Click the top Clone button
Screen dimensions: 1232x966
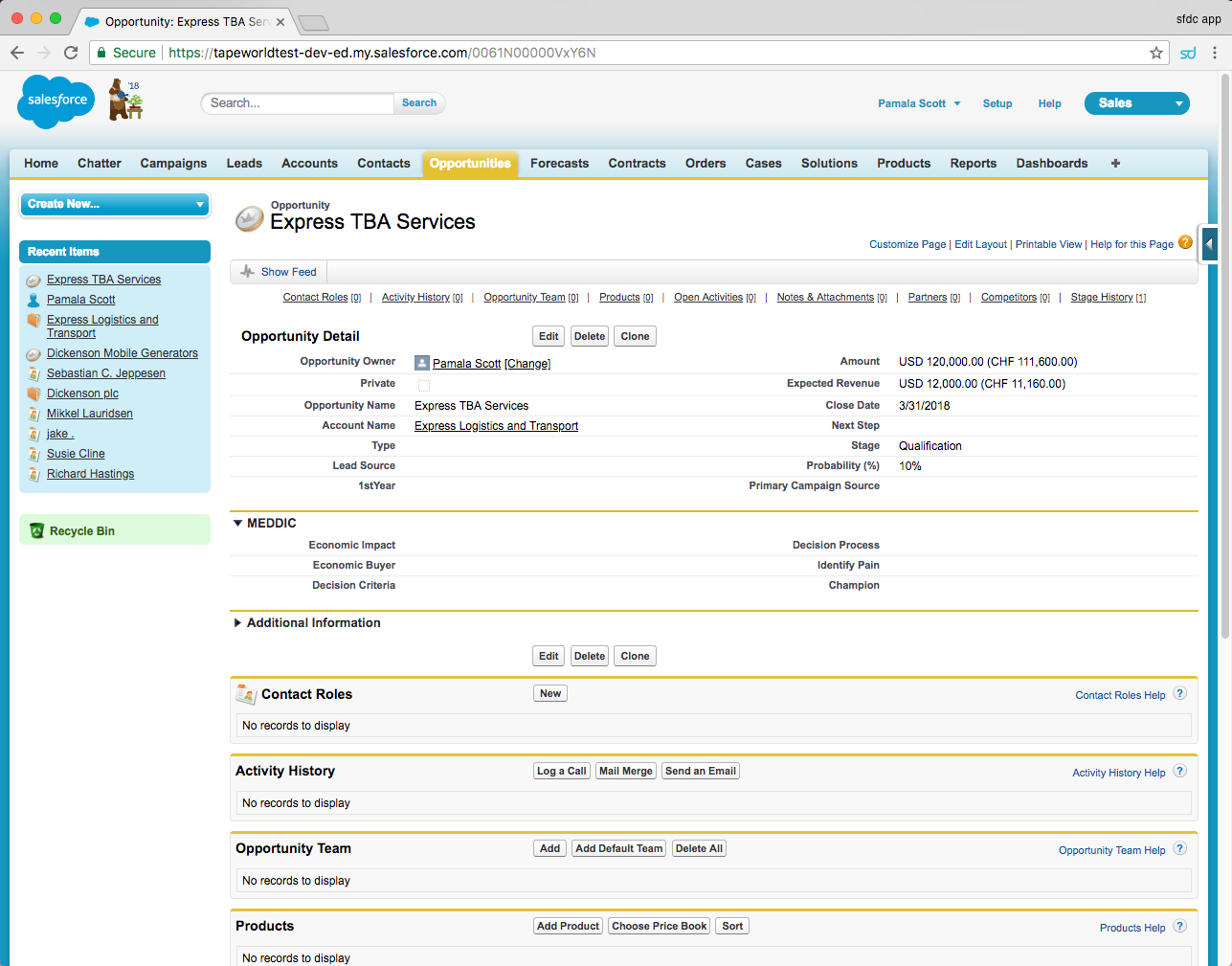pyautogui.click(x=635, y=336)
